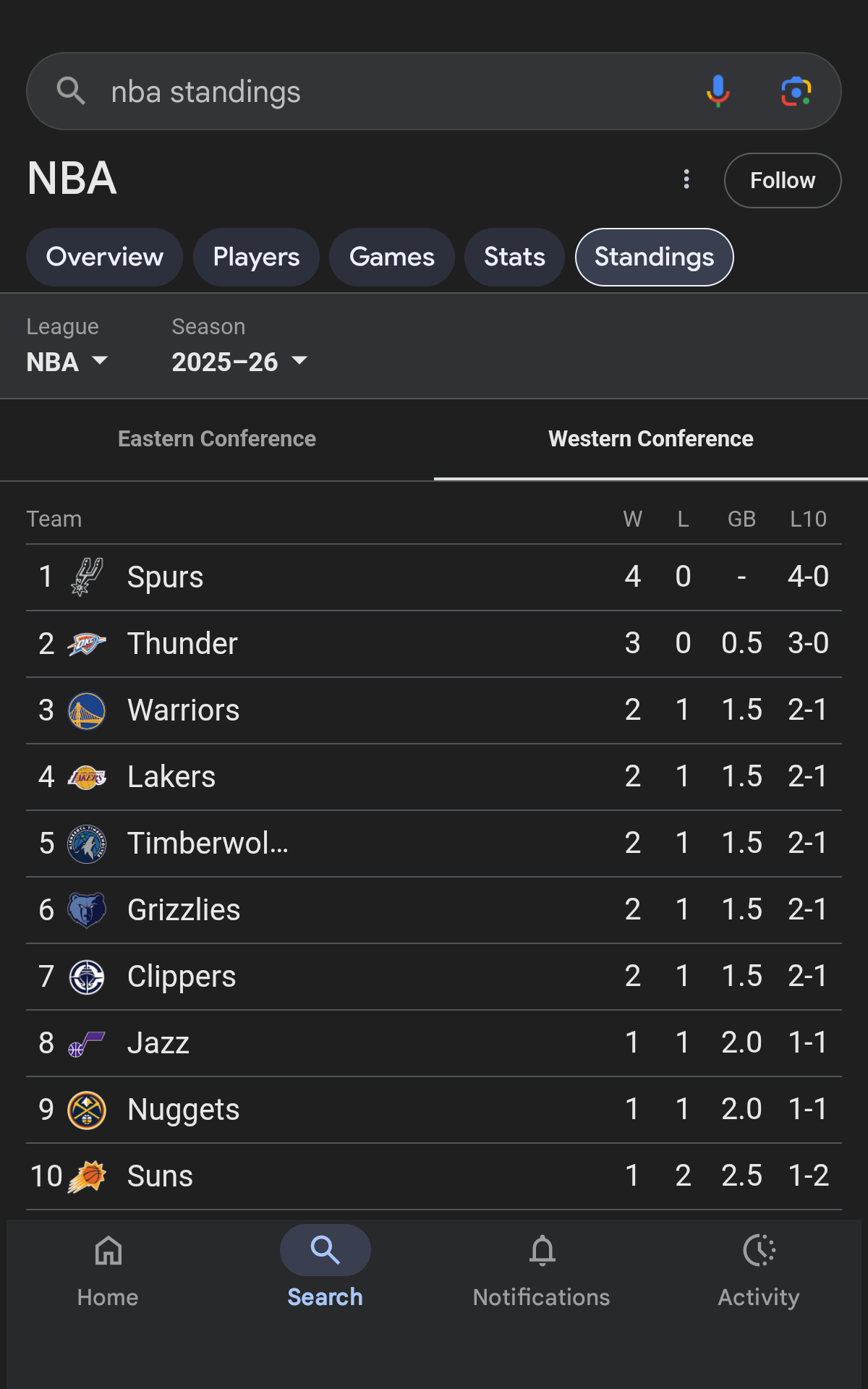Expand the Season 2025–26 dropdown

click(239, 361)
